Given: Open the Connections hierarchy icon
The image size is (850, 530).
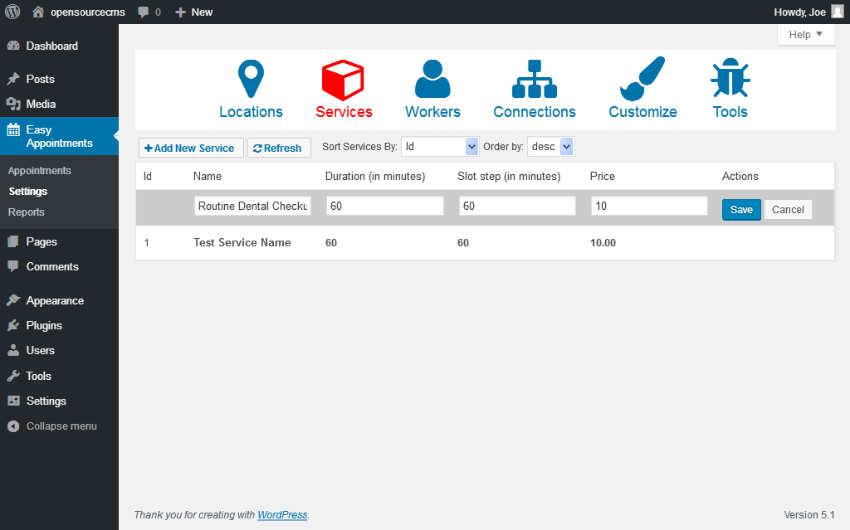Looking at the screenshot, I should 534,79.
